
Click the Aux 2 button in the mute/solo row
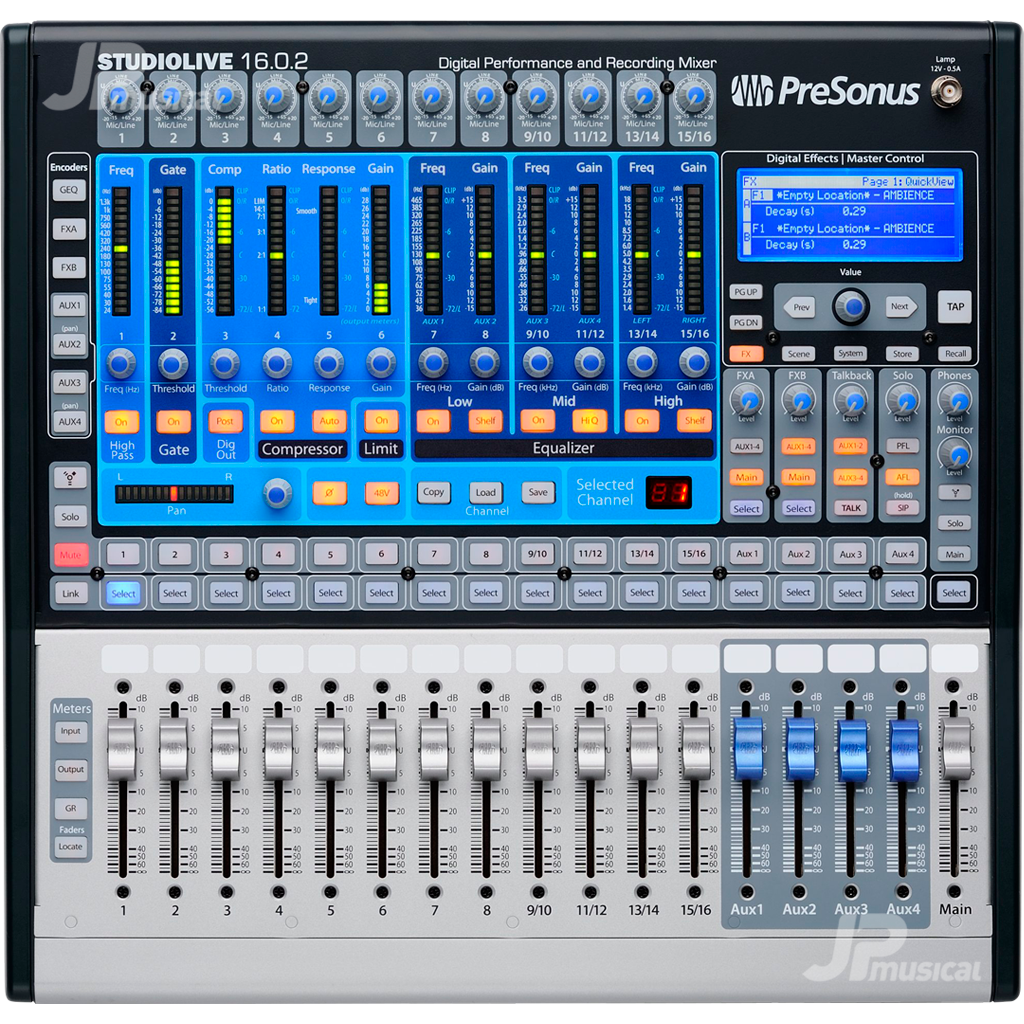point(798,554)
